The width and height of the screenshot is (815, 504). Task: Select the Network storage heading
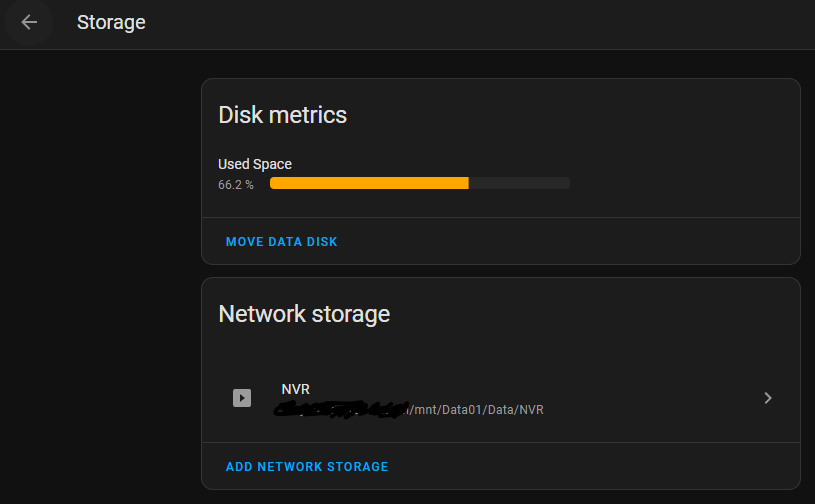click(304, 314)
